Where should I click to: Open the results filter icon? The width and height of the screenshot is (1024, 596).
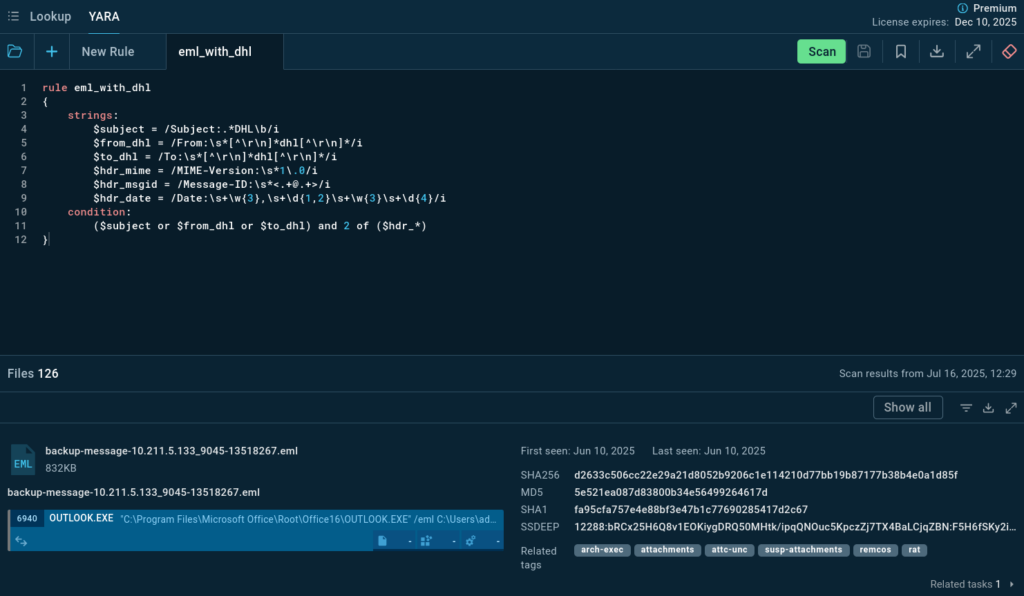(x=966, y=408)
